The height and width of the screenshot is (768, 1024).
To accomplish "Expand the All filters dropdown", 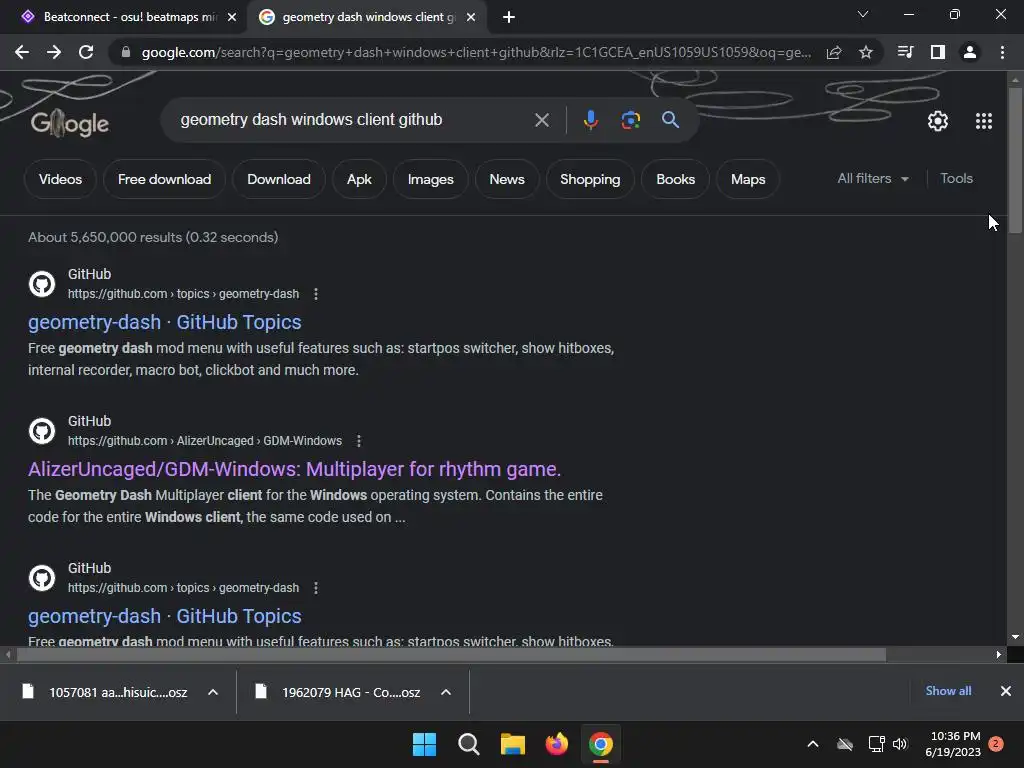I will coord(872,178).
